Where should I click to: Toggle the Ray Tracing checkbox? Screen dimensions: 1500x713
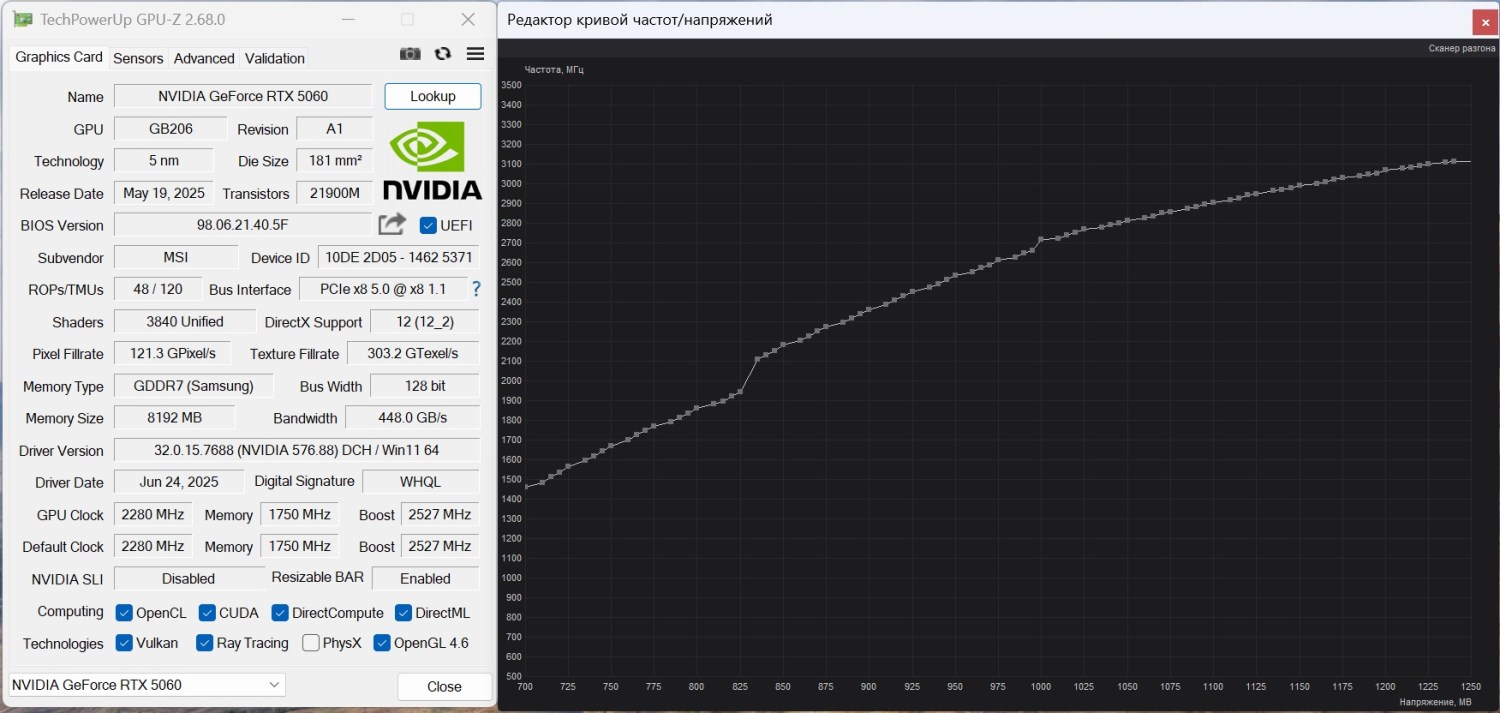[x=205, y=643]
